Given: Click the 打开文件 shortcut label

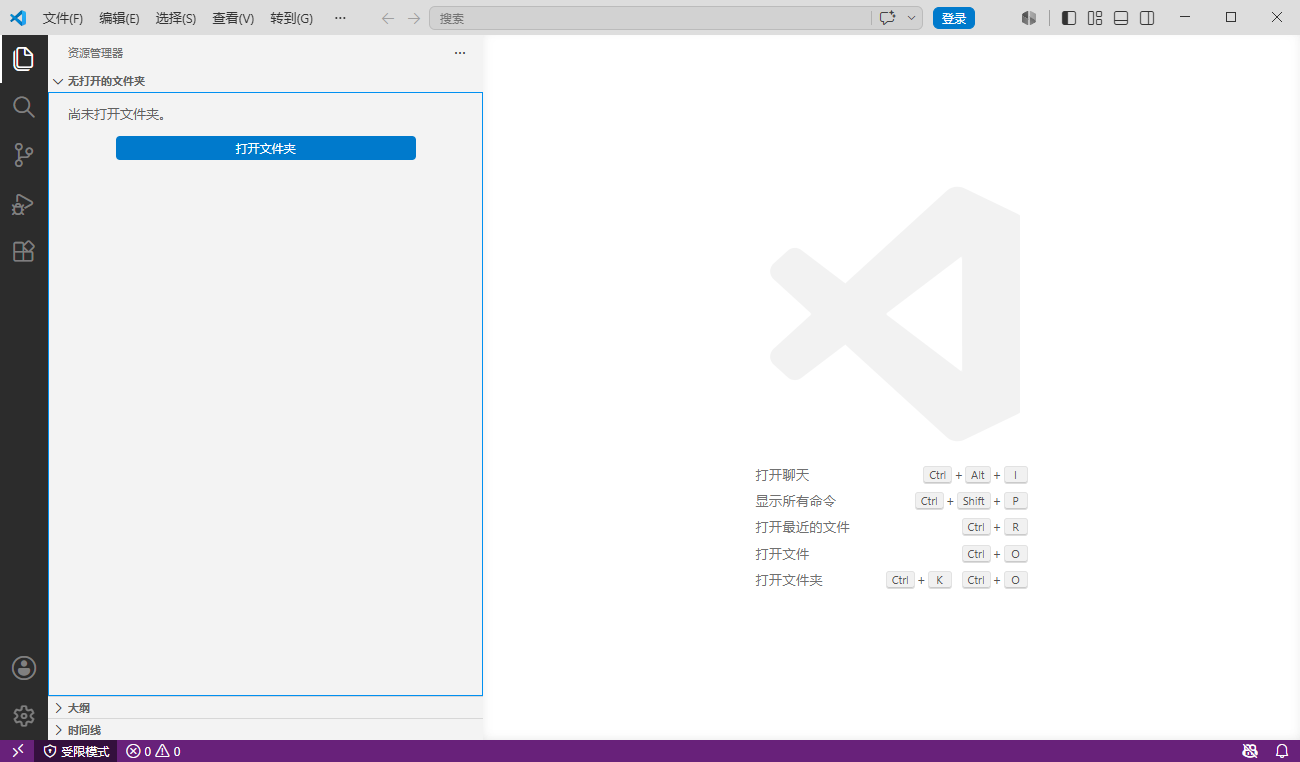Looking at the screenshot, I should pyautogui.click(x=782, y=554).
